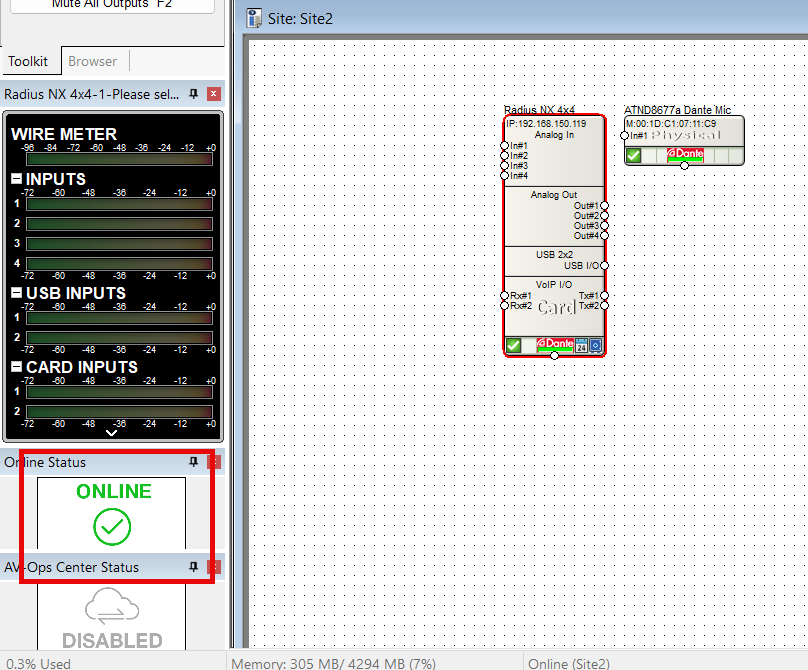This screenshot has width=808, height=670.
Task: Click the In#2 port on Radius NX
Action: 504,156
